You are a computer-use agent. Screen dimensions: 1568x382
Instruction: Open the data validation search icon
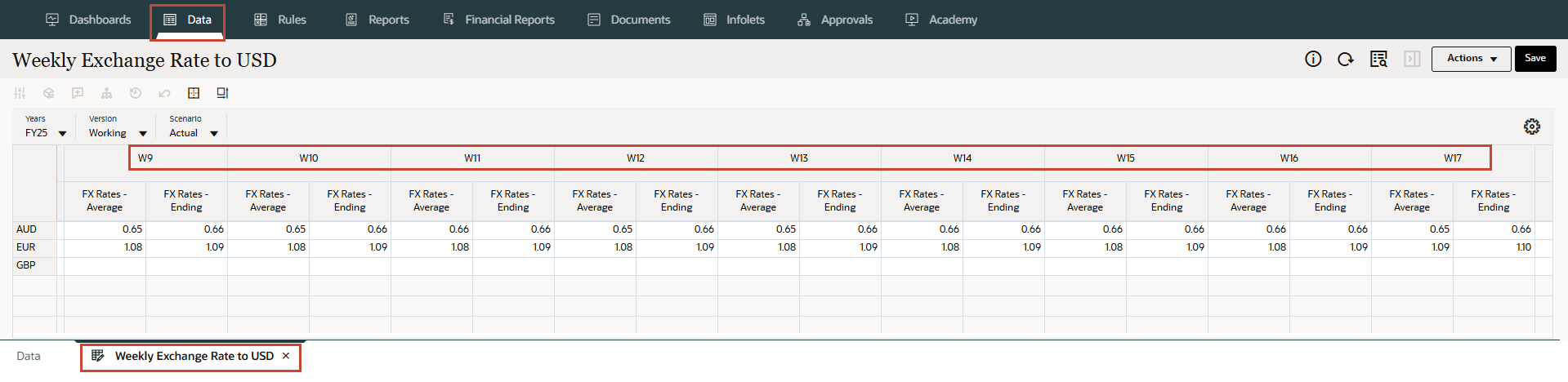pyautogui.click(x=1378, y=59)
